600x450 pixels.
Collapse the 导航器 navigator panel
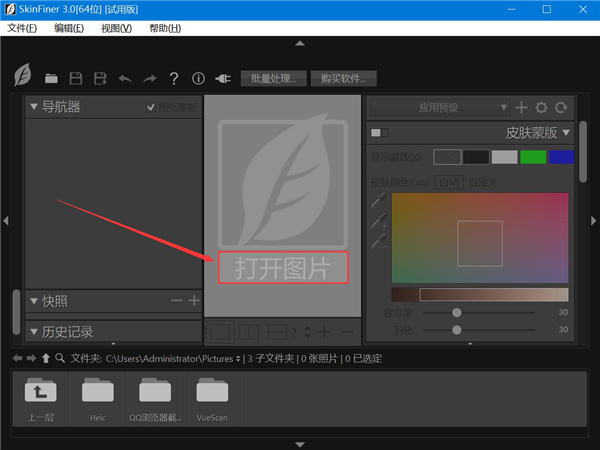point(34,107)
